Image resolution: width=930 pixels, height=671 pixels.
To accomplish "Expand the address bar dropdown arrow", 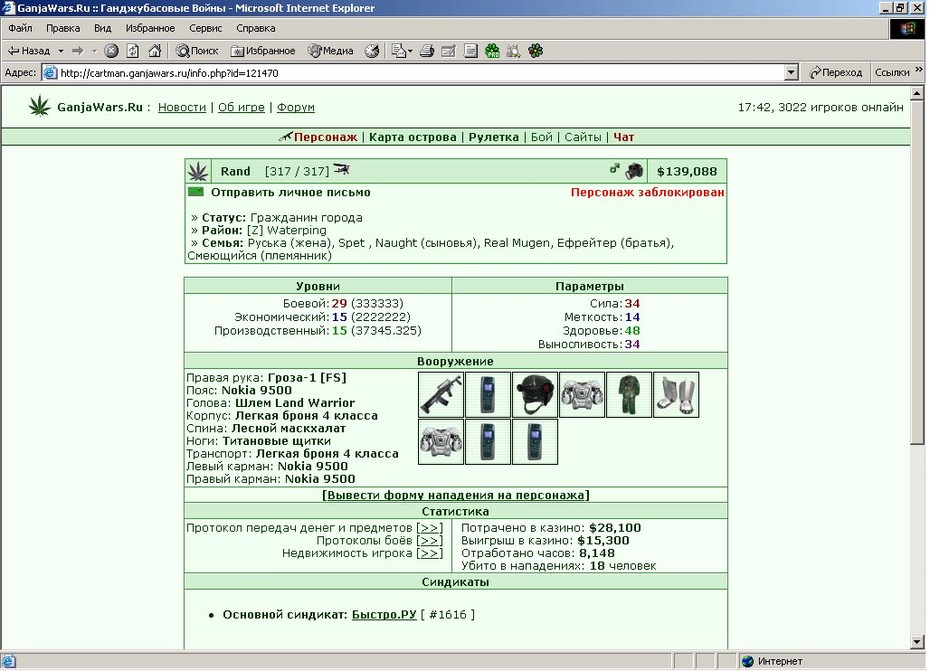I will [x=791, y=73].
